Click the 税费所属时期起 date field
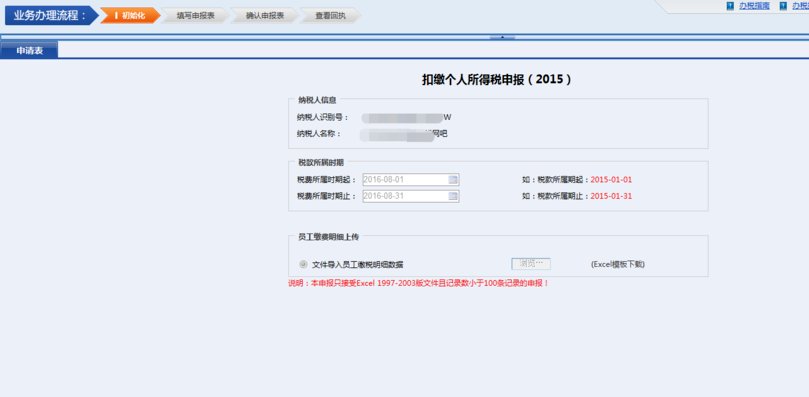 point(411,180)
